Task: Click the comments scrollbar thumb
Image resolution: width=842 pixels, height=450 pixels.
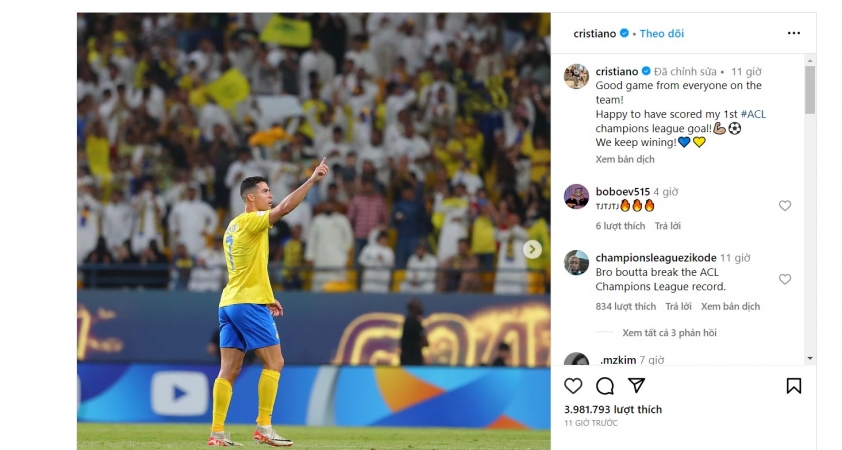Action: point(810,90)
